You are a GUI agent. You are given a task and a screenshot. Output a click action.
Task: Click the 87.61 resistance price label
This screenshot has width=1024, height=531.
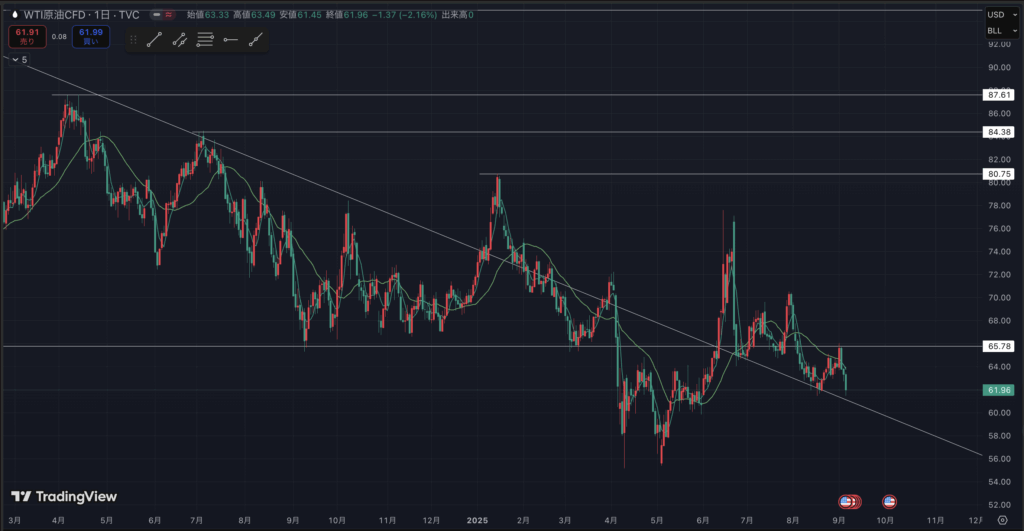pos(999,95)
